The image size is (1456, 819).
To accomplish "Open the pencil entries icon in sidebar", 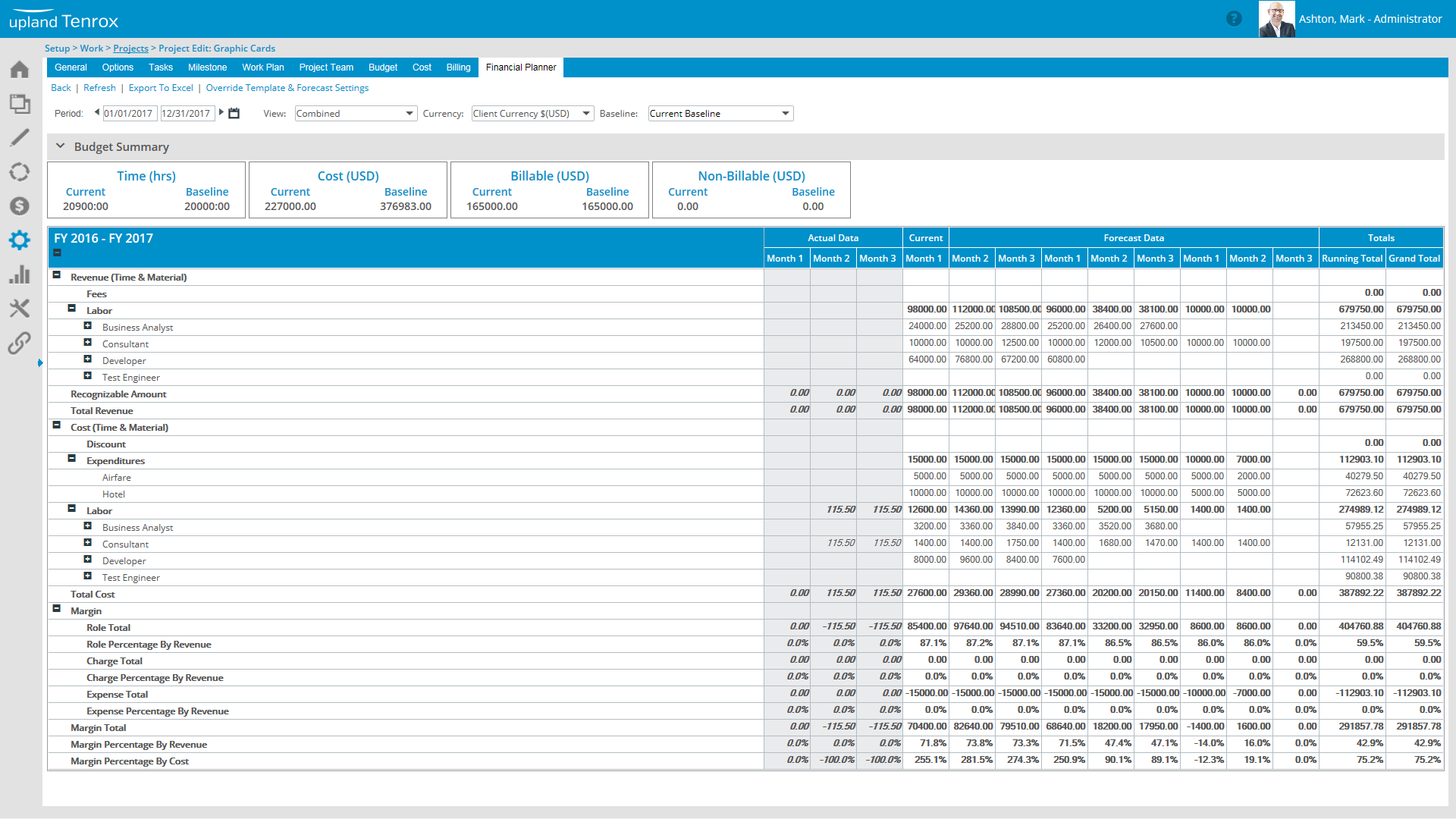I will coord(20,137).
